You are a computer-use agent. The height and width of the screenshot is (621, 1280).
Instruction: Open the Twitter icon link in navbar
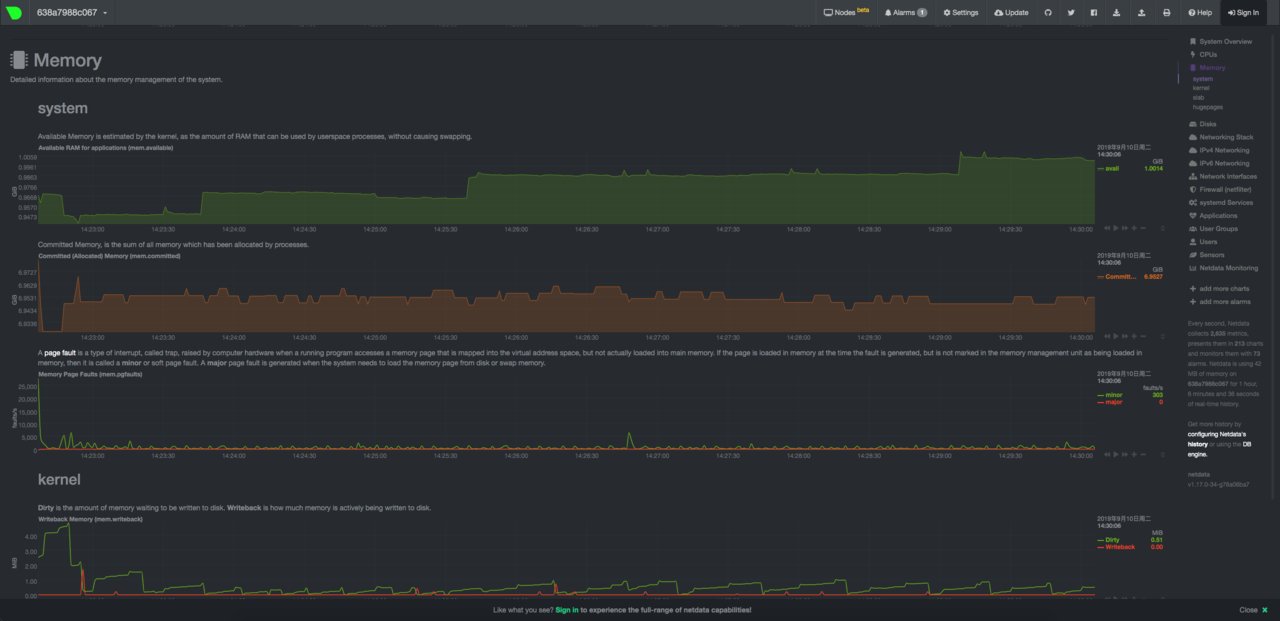click(1071, 13)
